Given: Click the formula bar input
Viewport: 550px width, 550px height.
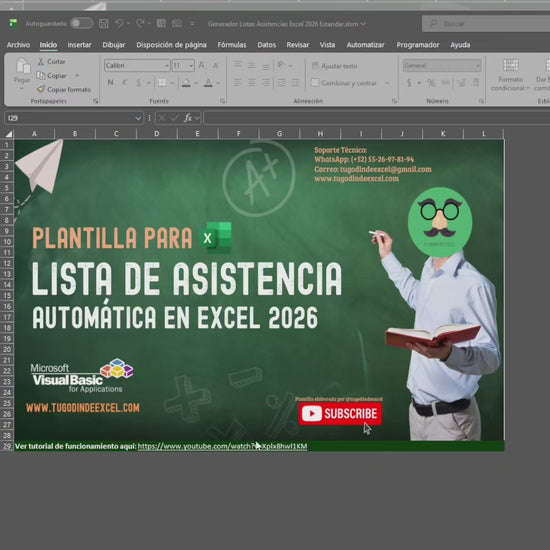Looking at the screenshot, I should coord(377,118).
